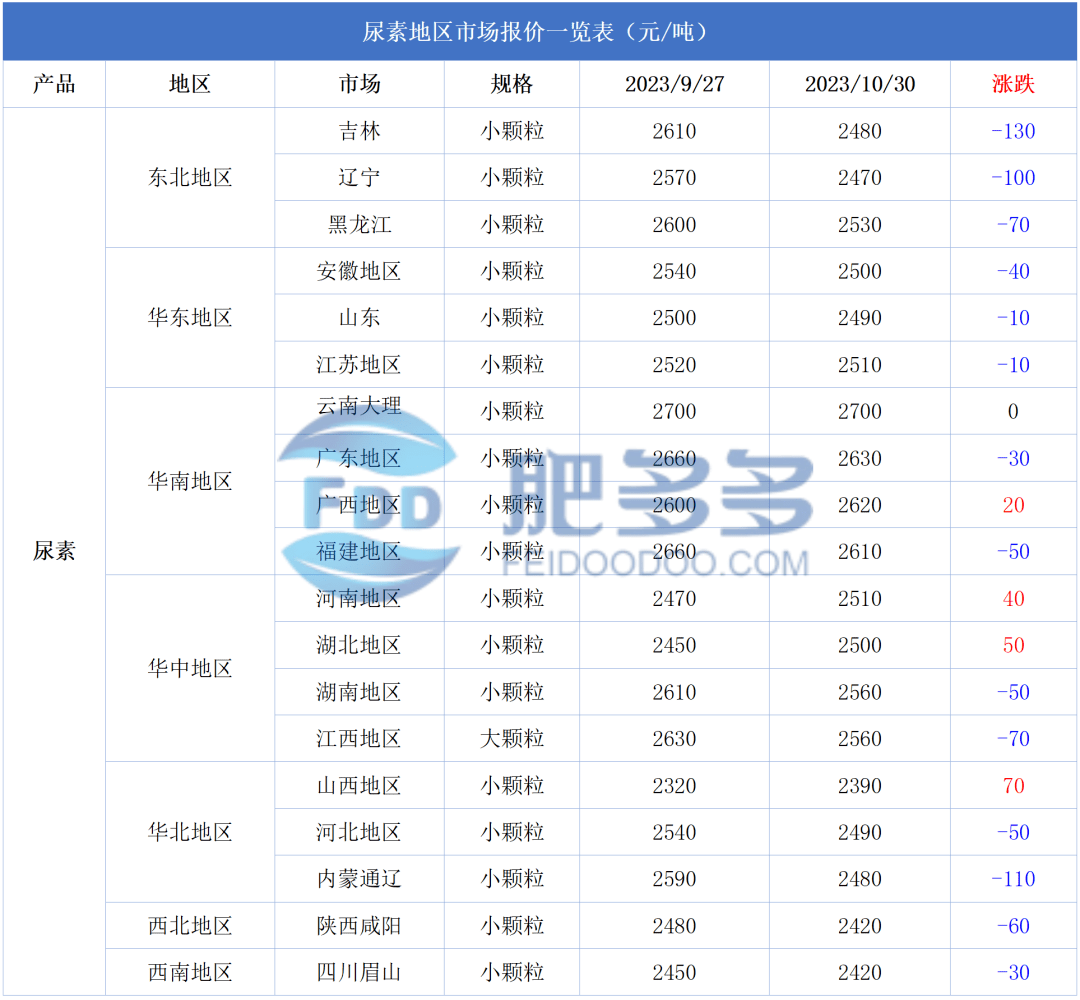Select the -130 change value for 吉林

tap(1013, 131)
